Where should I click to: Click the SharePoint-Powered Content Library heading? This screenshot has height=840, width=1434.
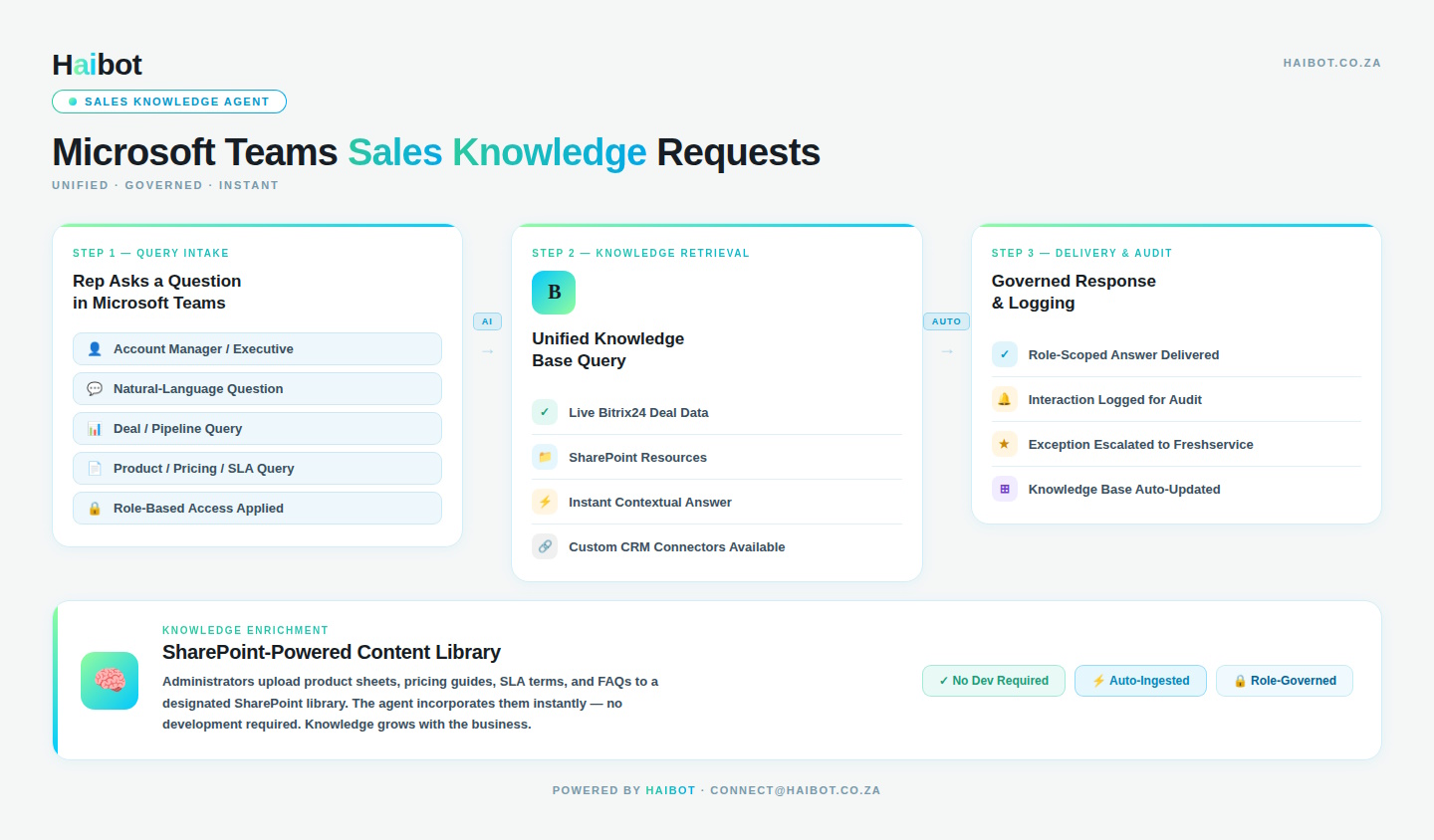pyautogui.click(x=332, y=652)
